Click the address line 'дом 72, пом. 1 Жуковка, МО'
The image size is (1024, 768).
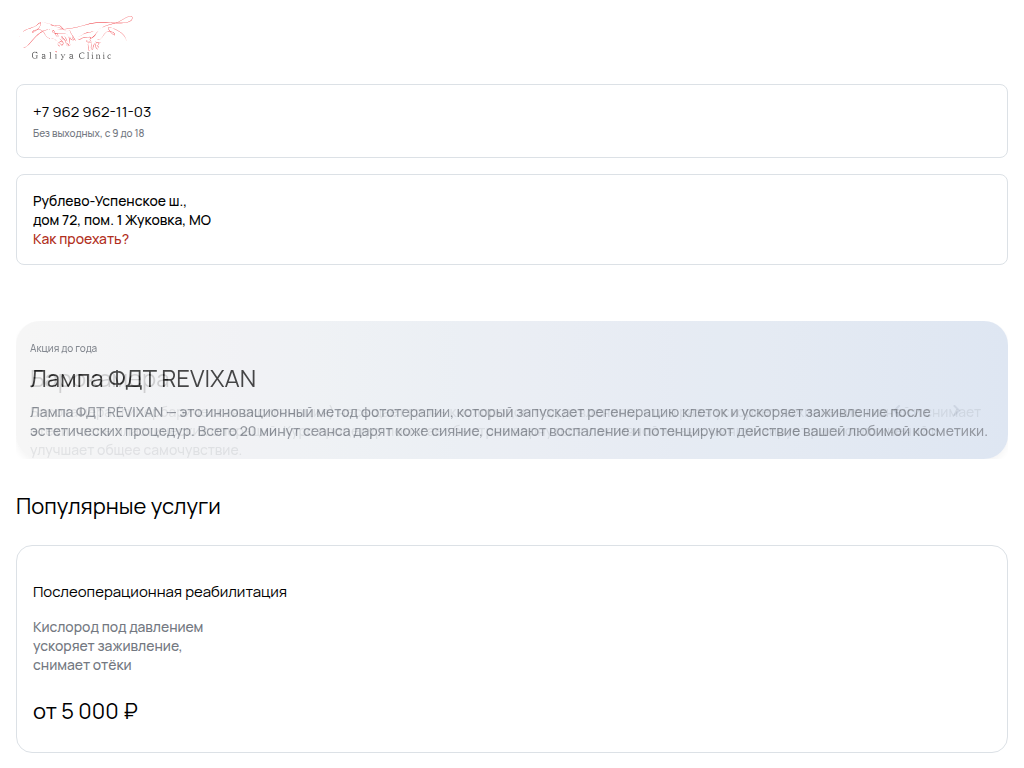click(122, 220)
